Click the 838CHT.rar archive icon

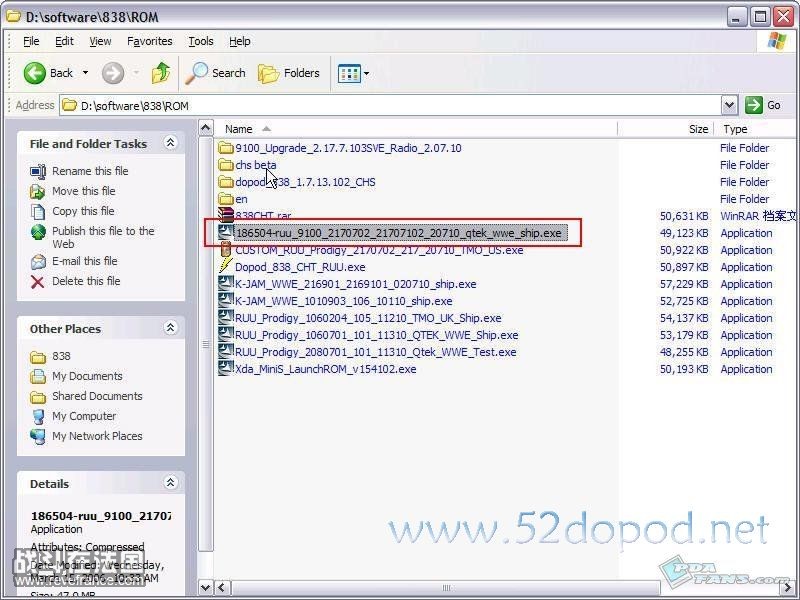pyautogui.click(x=226, y=216)
